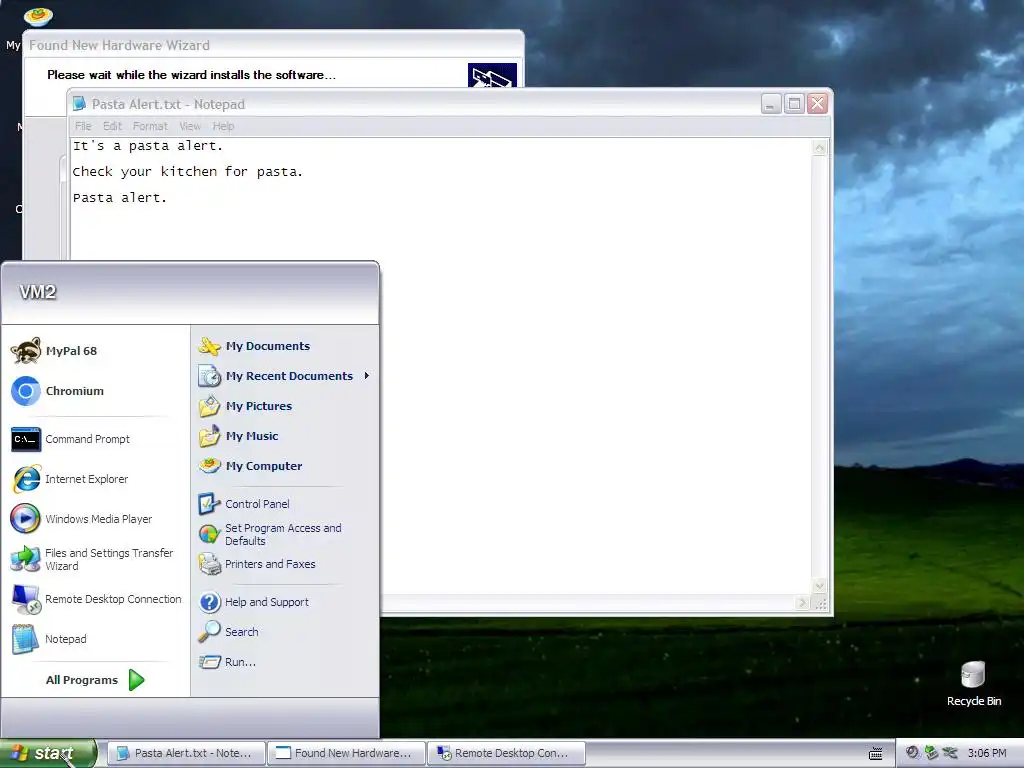
Task: Open Help and Support icon
Action: tap(210, 601)
